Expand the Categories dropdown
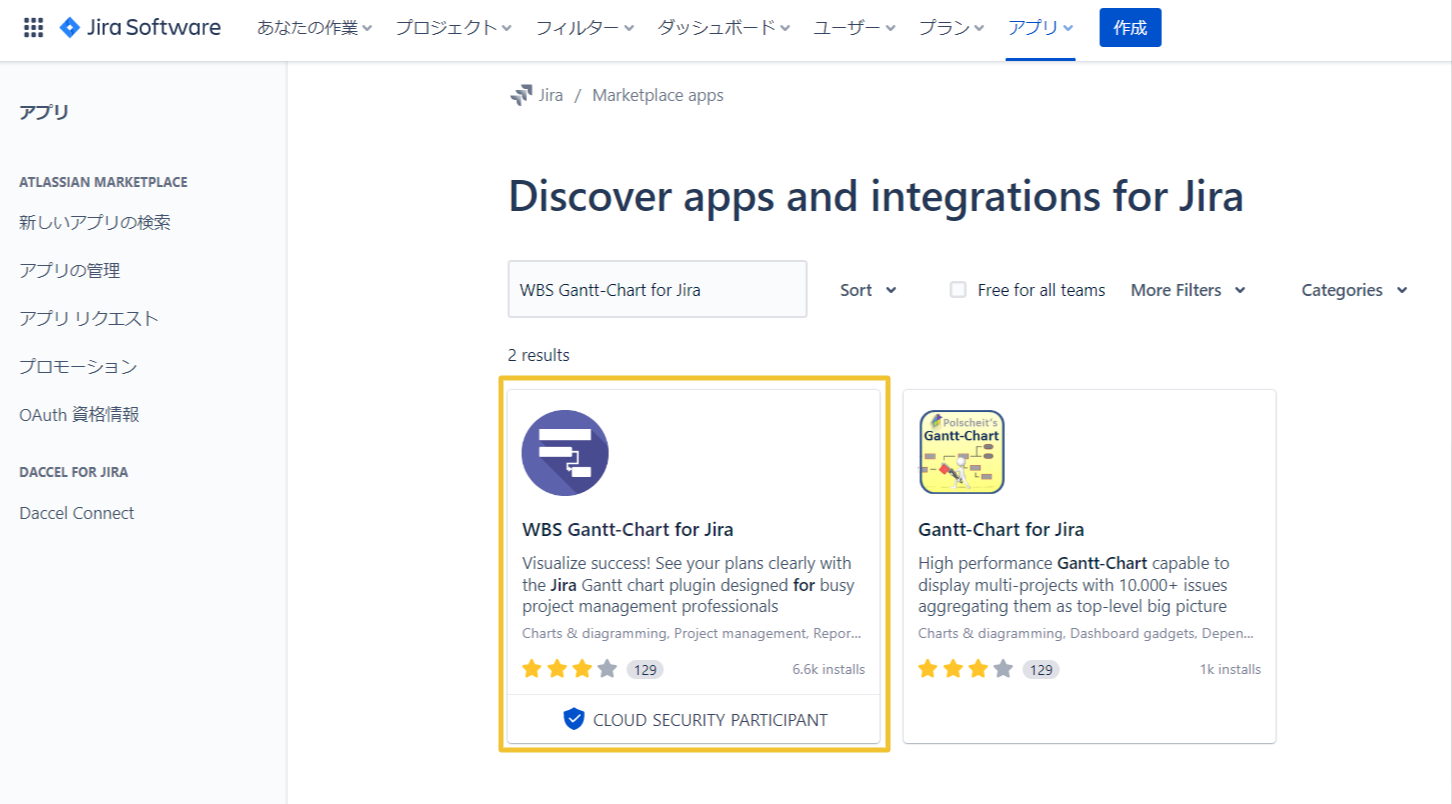This screenshot has height=804, width=1452. click(x=1354, y=290)
